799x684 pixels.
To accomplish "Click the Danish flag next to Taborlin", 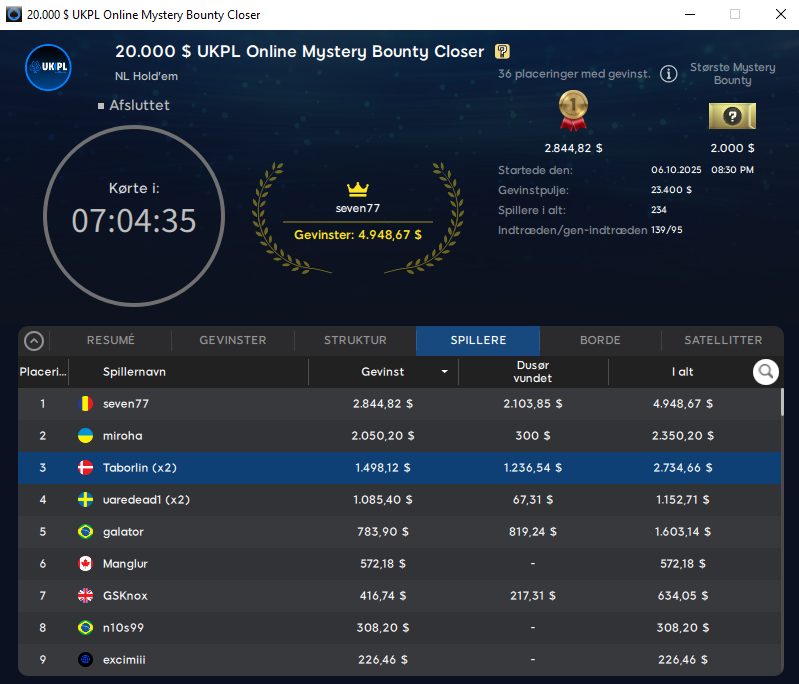I will [x=85, y=468].
